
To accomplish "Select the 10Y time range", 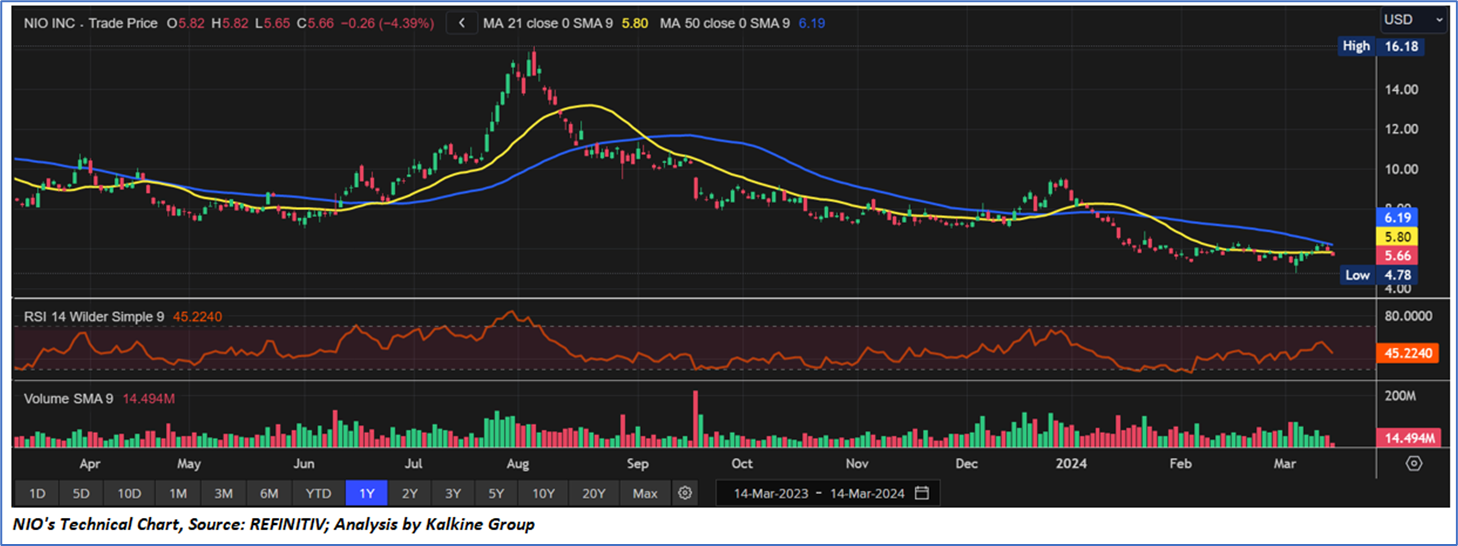I will [543, 493].
